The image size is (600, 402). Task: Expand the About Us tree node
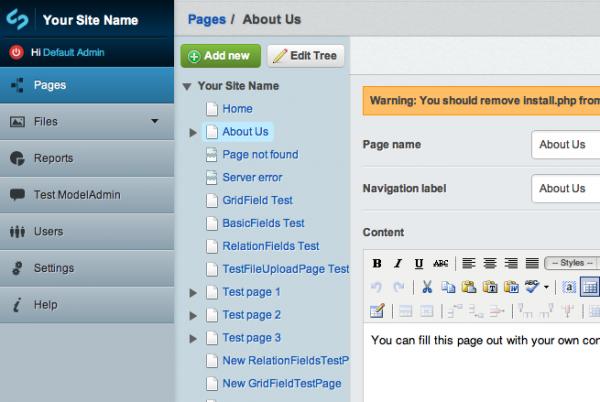193,132
